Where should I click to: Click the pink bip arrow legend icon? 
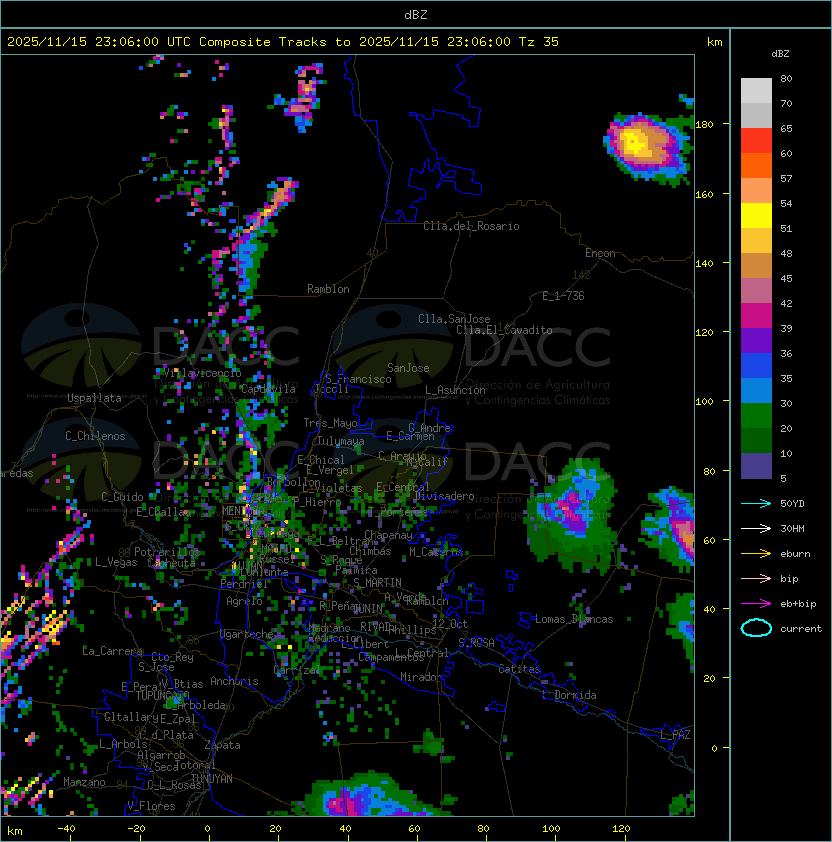pos(756,578)
